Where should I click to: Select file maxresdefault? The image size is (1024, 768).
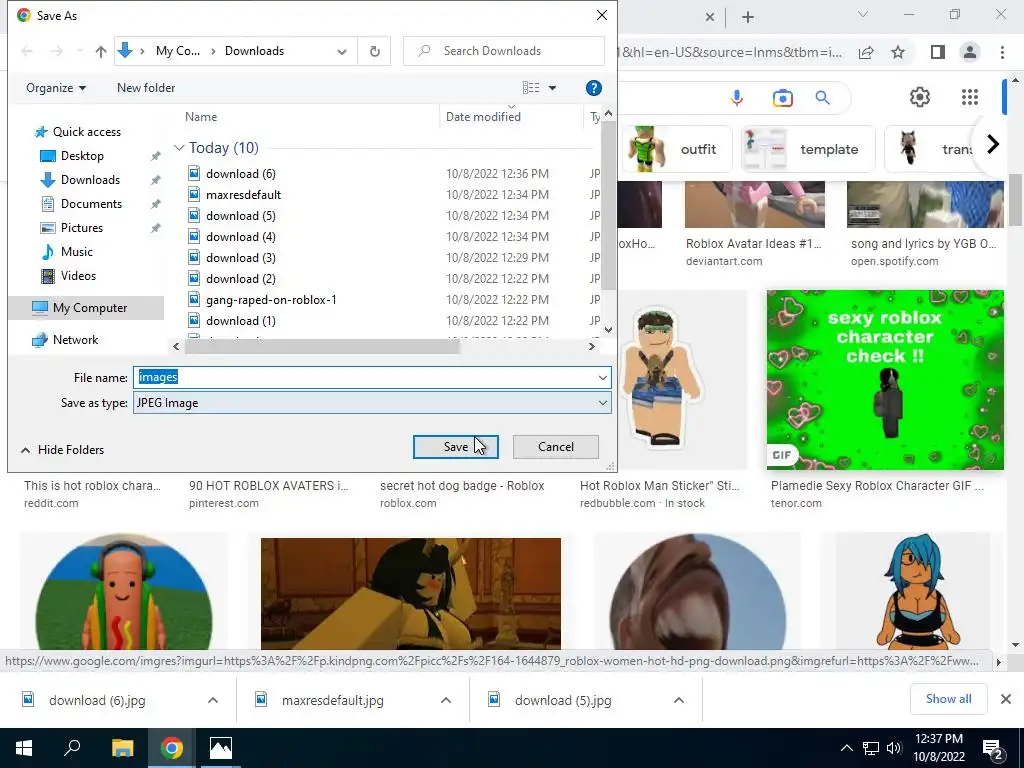(x=243, y=195)
